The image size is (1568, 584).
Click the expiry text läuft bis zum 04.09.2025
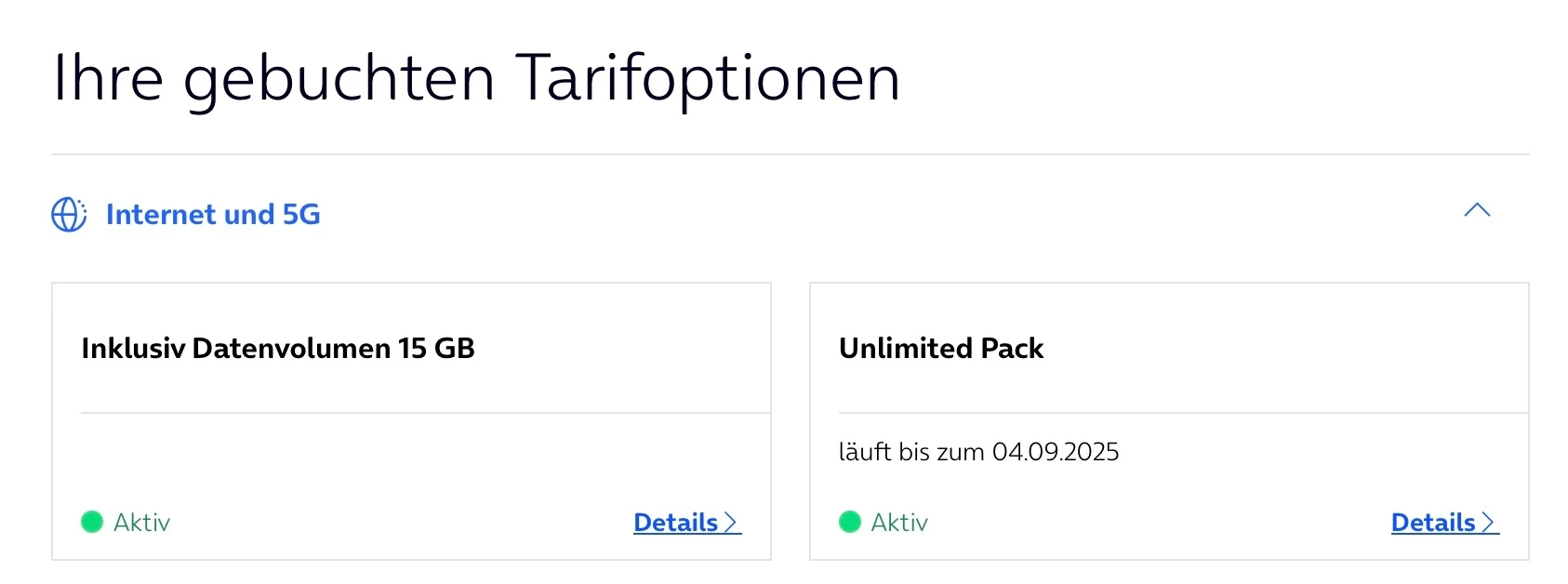click(978, 452)
